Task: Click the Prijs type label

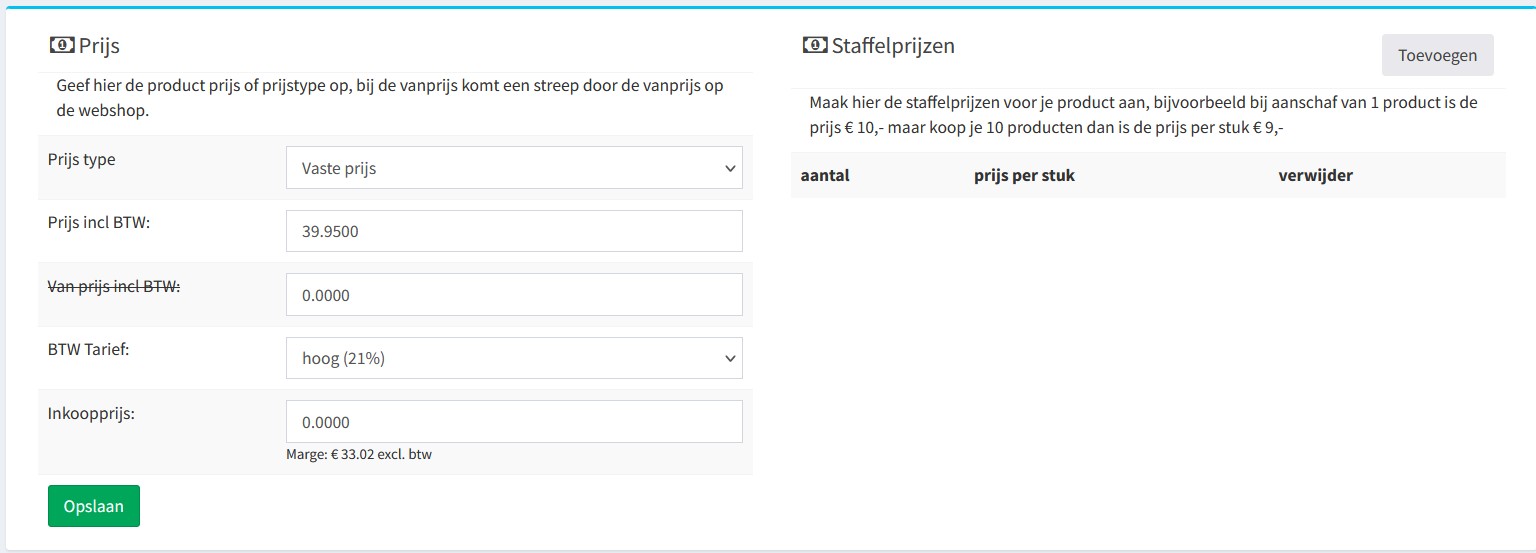Action: [x=82, y=160]
